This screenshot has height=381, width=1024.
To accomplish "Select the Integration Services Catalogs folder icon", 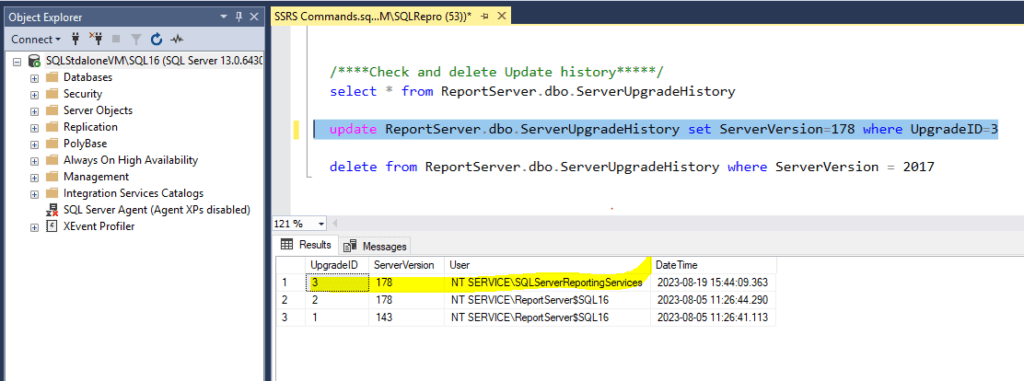I will pyautogui.click(x=52, y=193).
